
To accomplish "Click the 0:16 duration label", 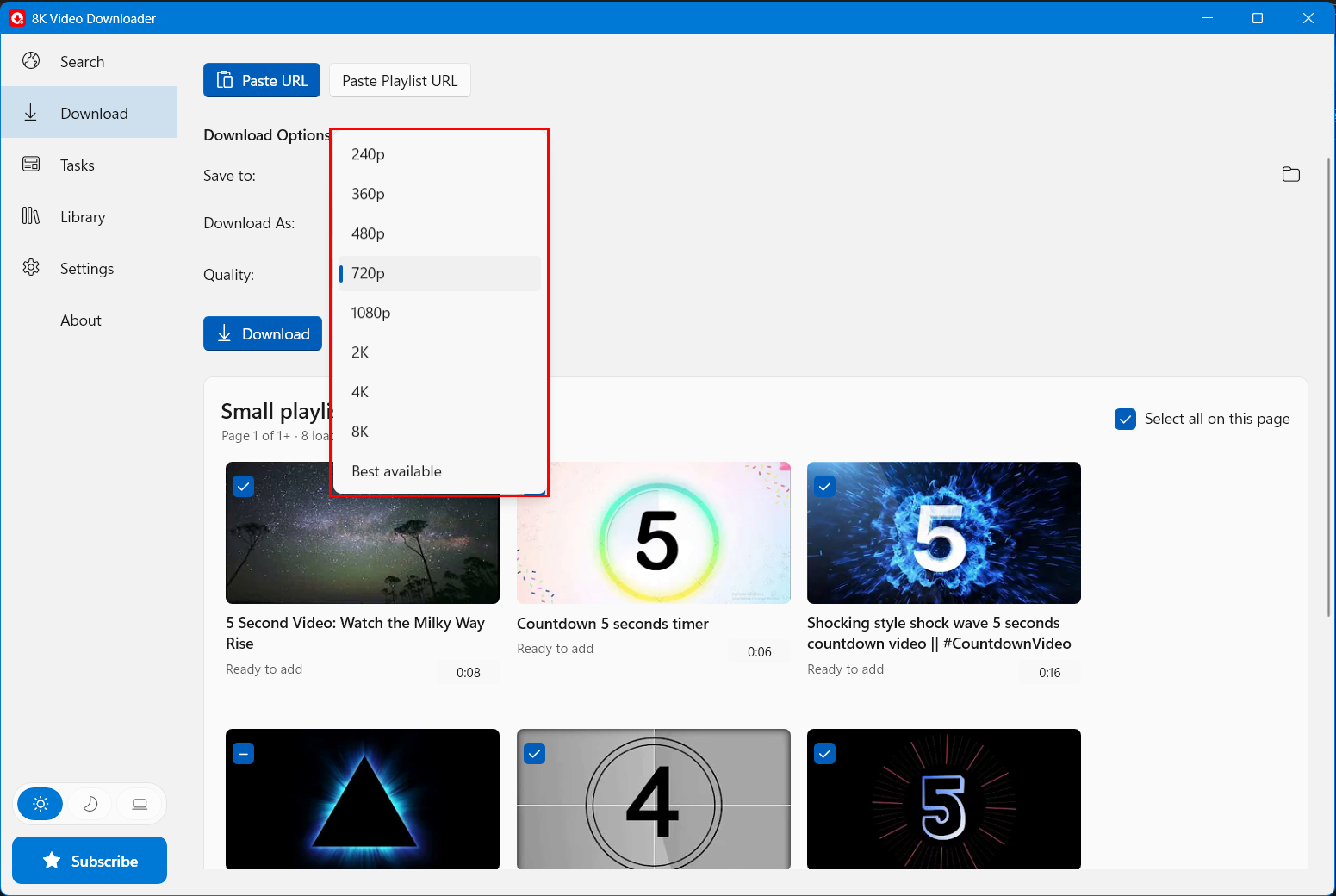I will point(1049,673).
